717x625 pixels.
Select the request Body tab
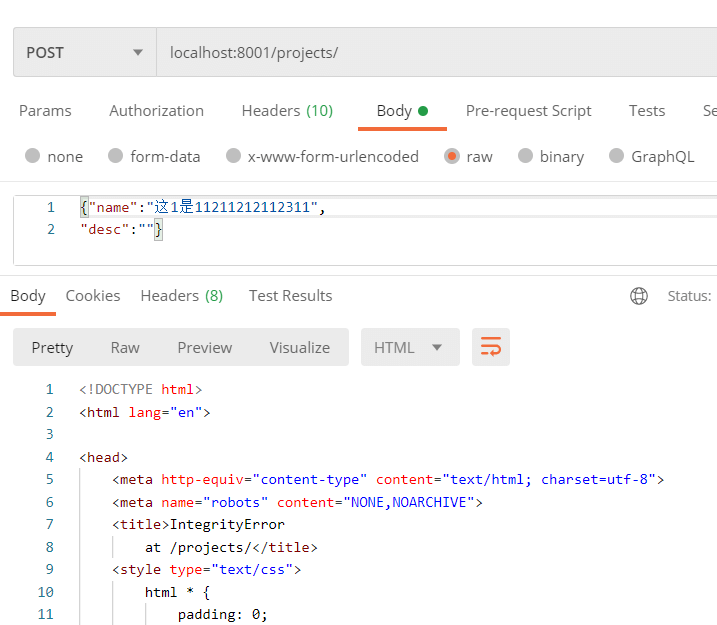[x=402, y=111]
